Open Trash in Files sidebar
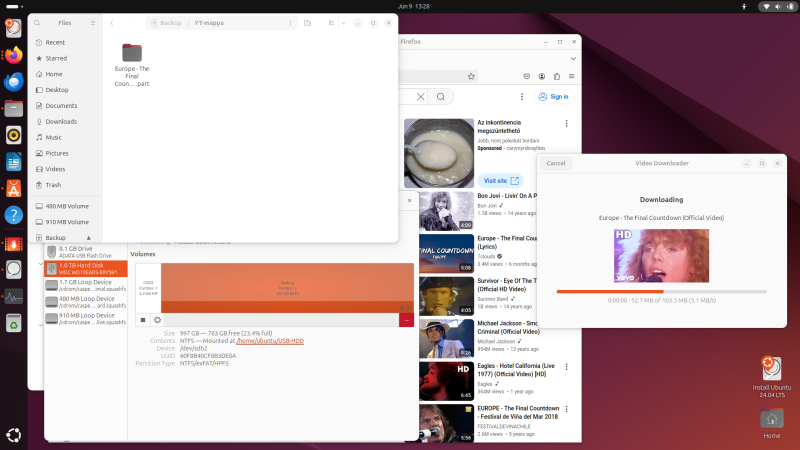 (65, 185)
